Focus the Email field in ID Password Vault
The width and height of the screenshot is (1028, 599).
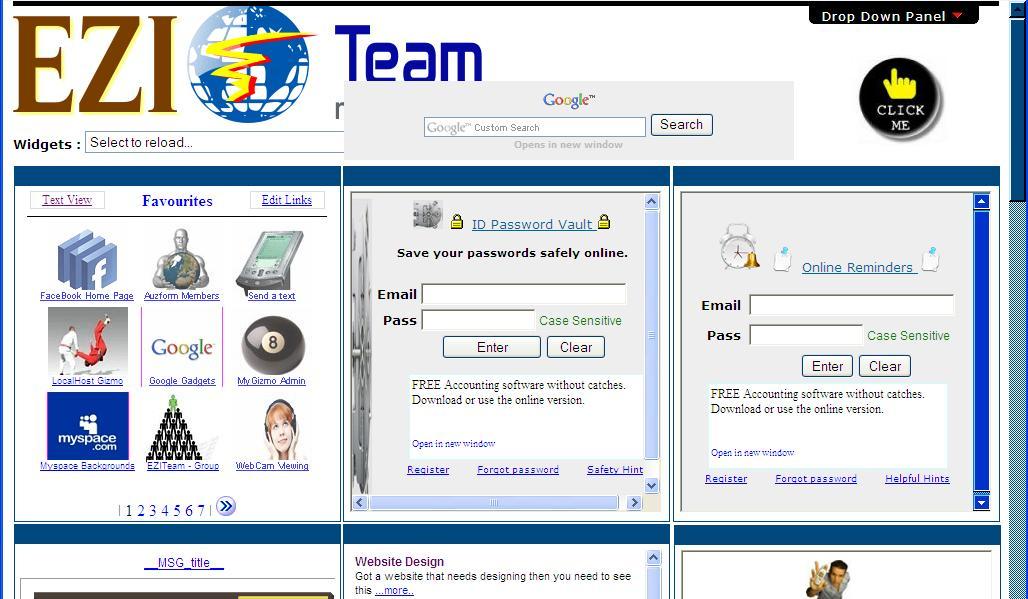point(524,294)
